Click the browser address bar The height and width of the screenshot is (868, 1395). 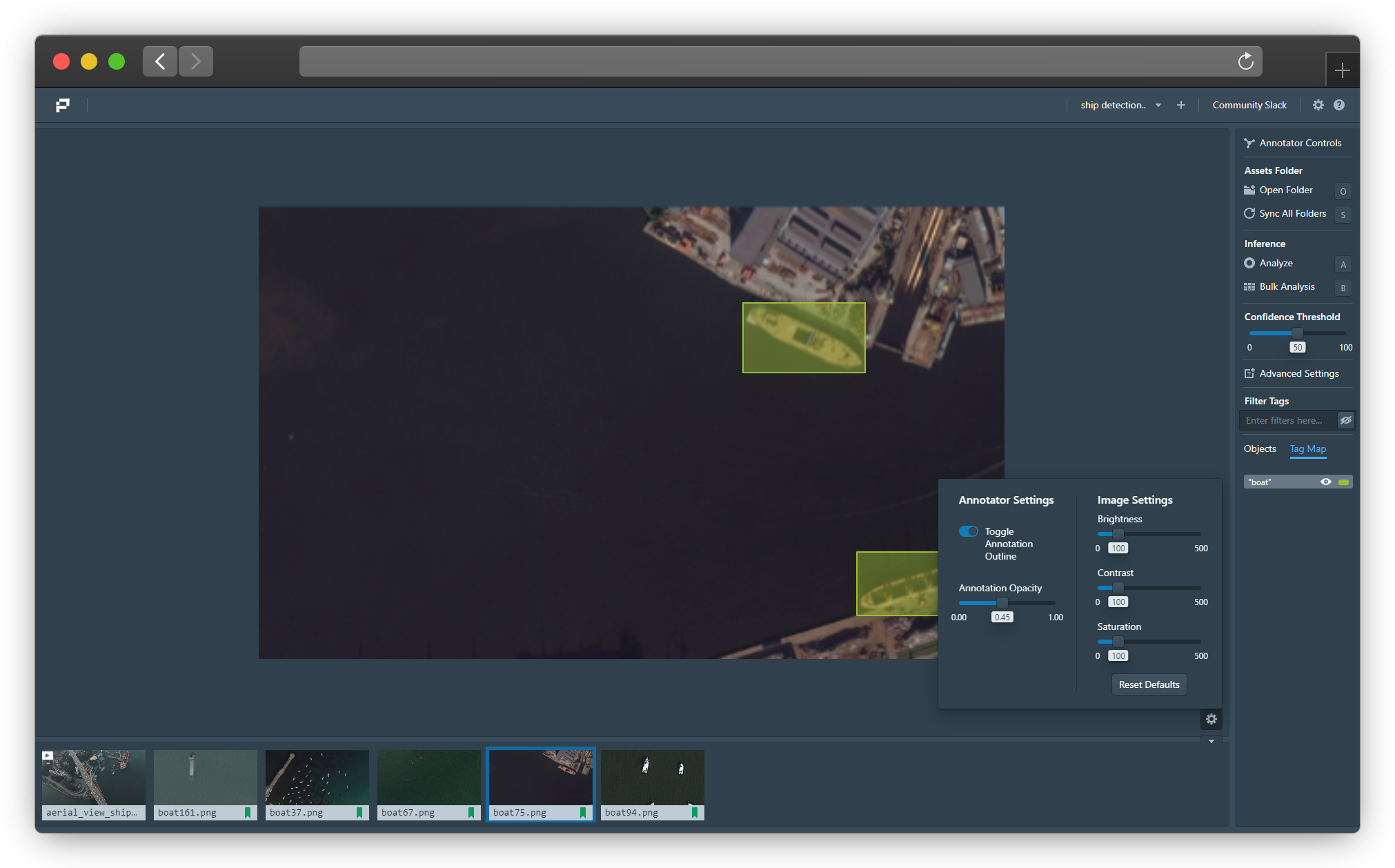click(781, 61)
